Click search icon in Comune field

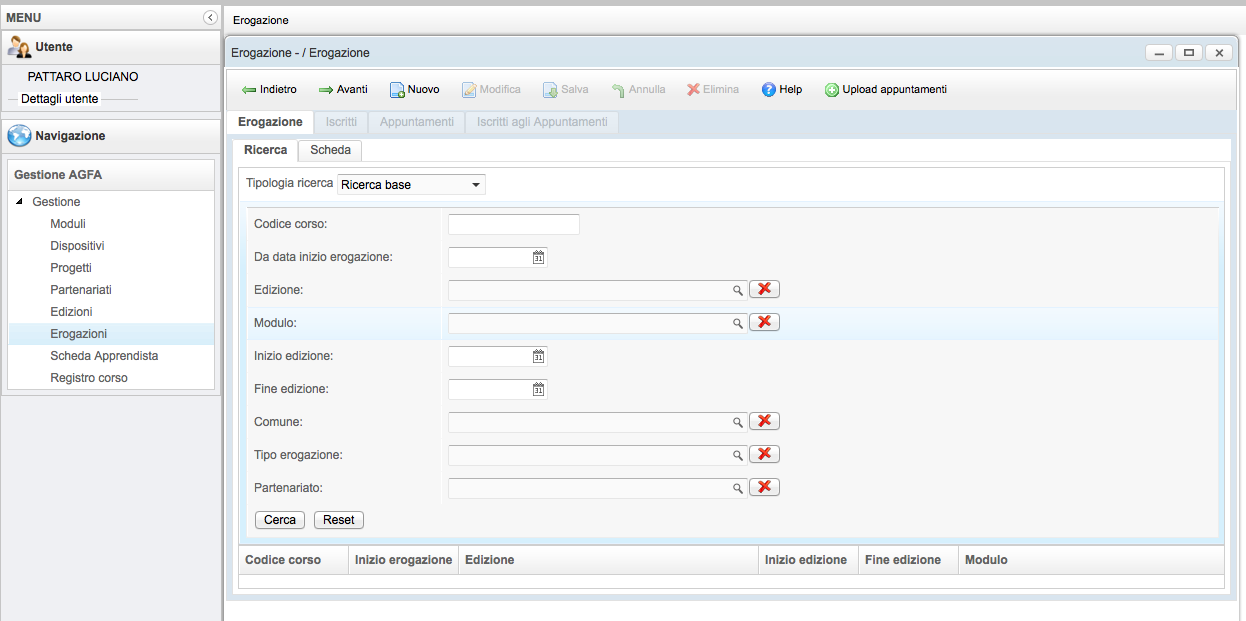point(738,422)
